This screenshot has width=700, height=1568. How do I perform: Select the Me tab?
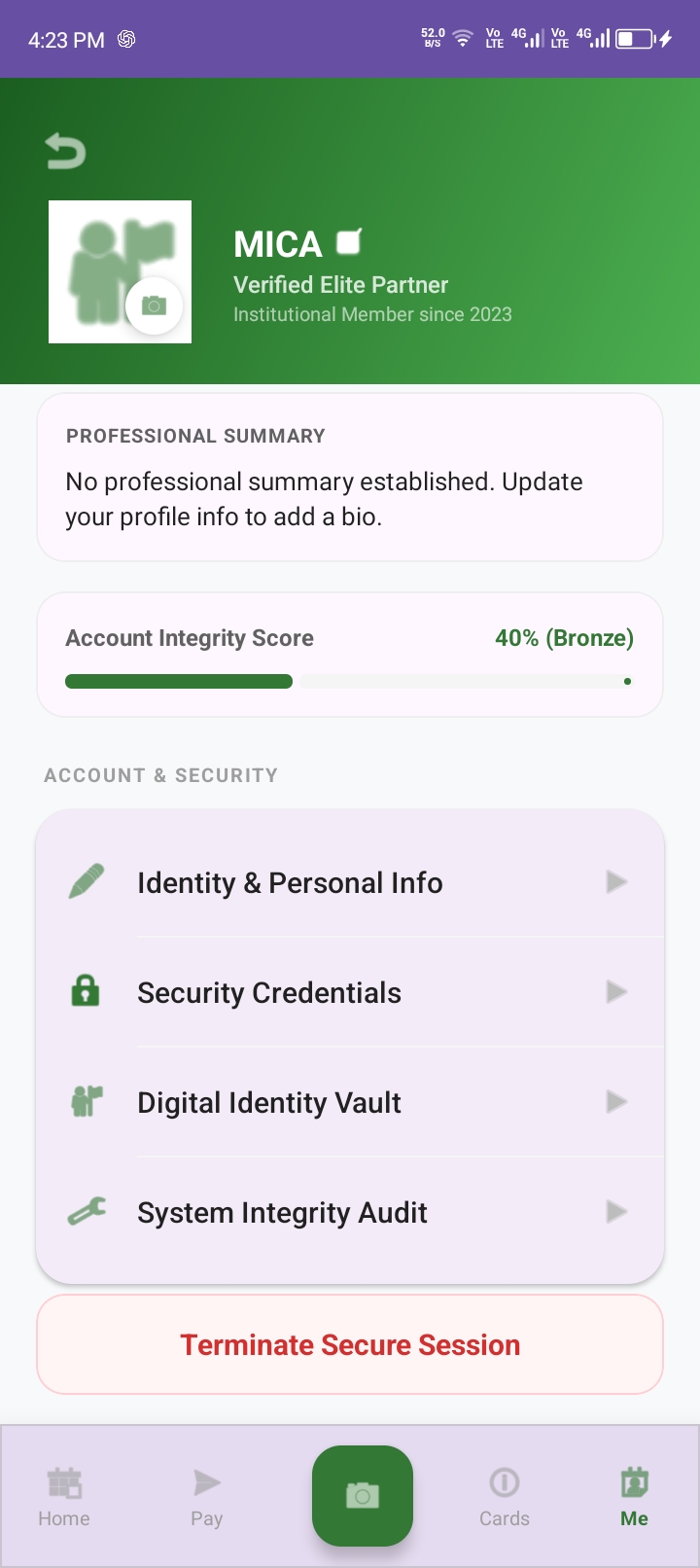[635, 1498]
